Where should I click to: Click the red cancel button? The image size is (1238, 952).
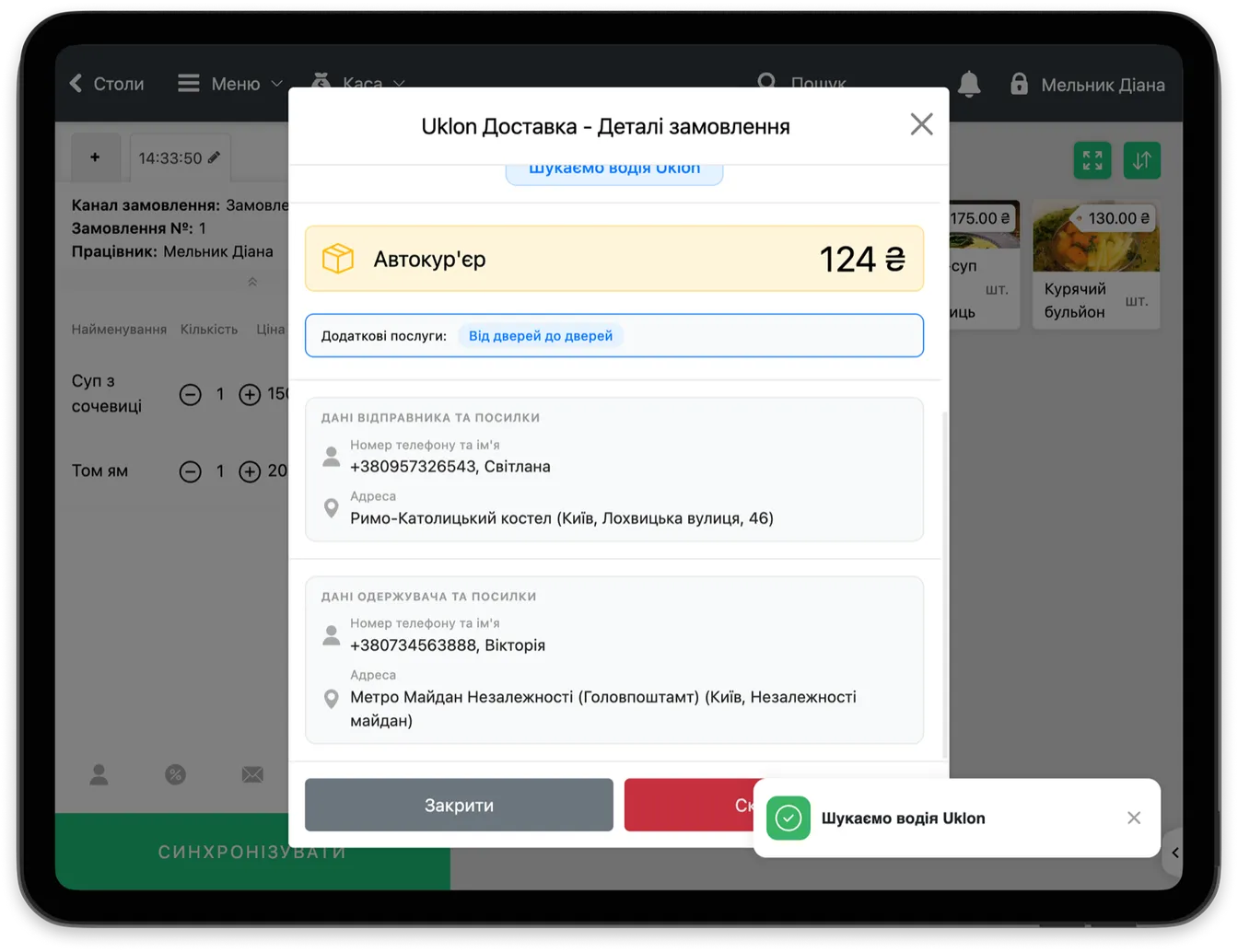point(689,805)
